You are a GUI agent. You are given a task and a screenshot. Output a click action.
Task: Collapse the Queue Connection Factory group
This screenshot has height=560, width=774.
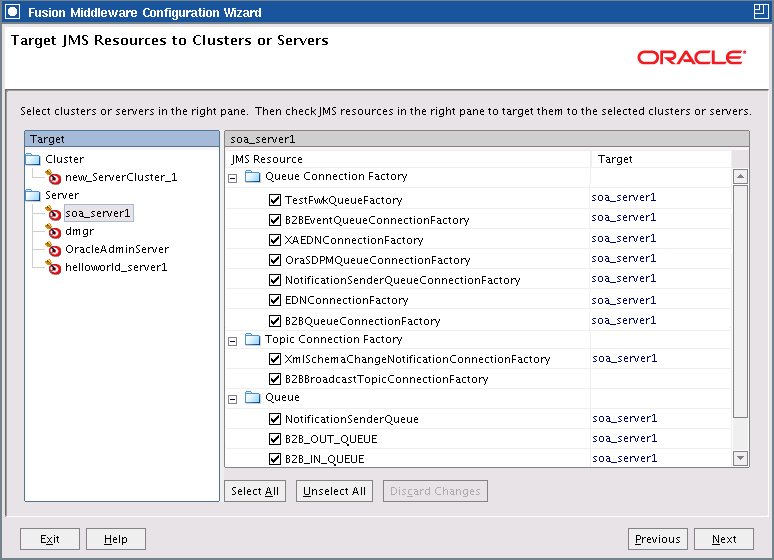point(233,178)
